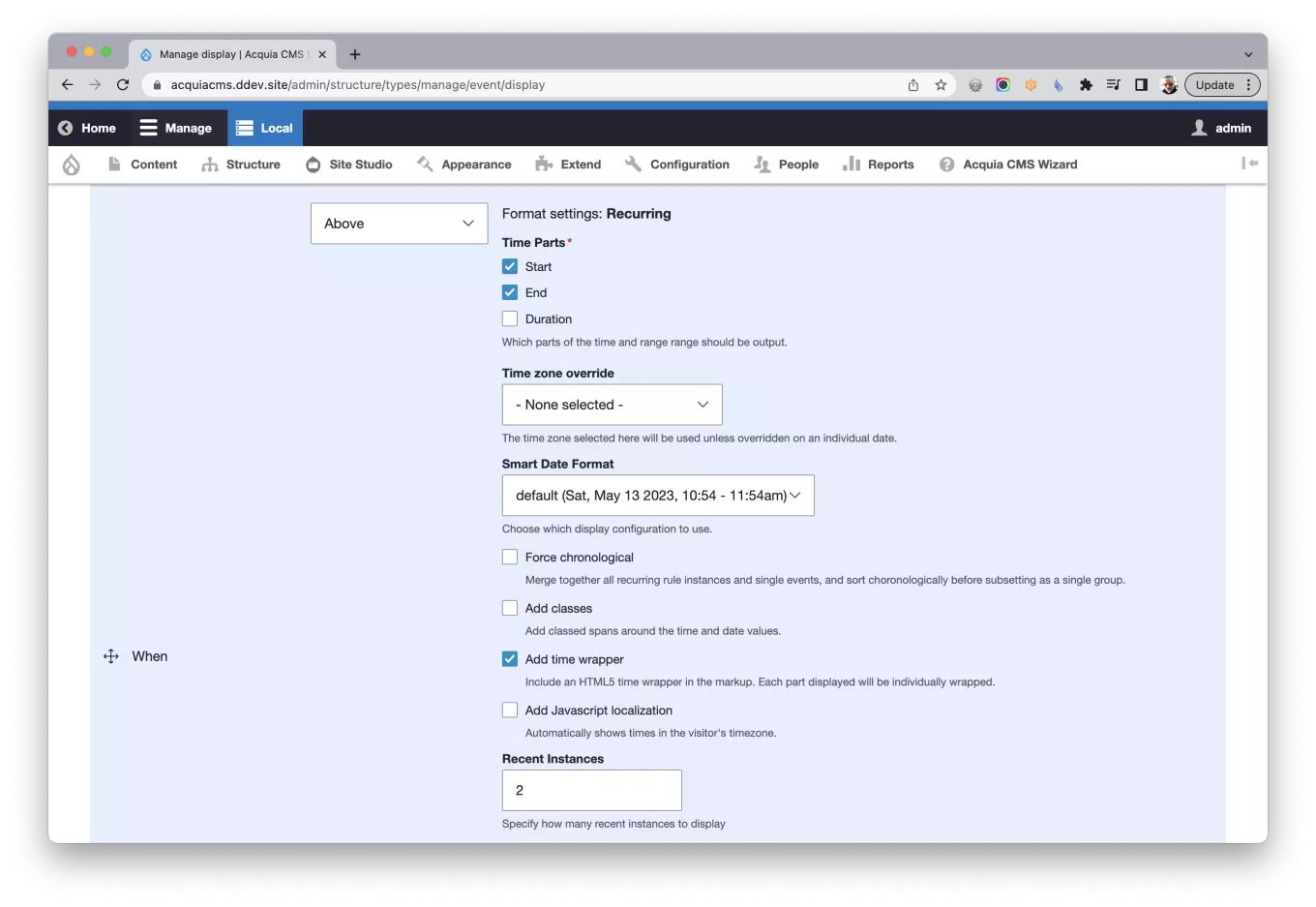The width and height of the screenshot is (1316, 907).
Task: Uncheck the Start time part checkbox
Action: (510, 266)
